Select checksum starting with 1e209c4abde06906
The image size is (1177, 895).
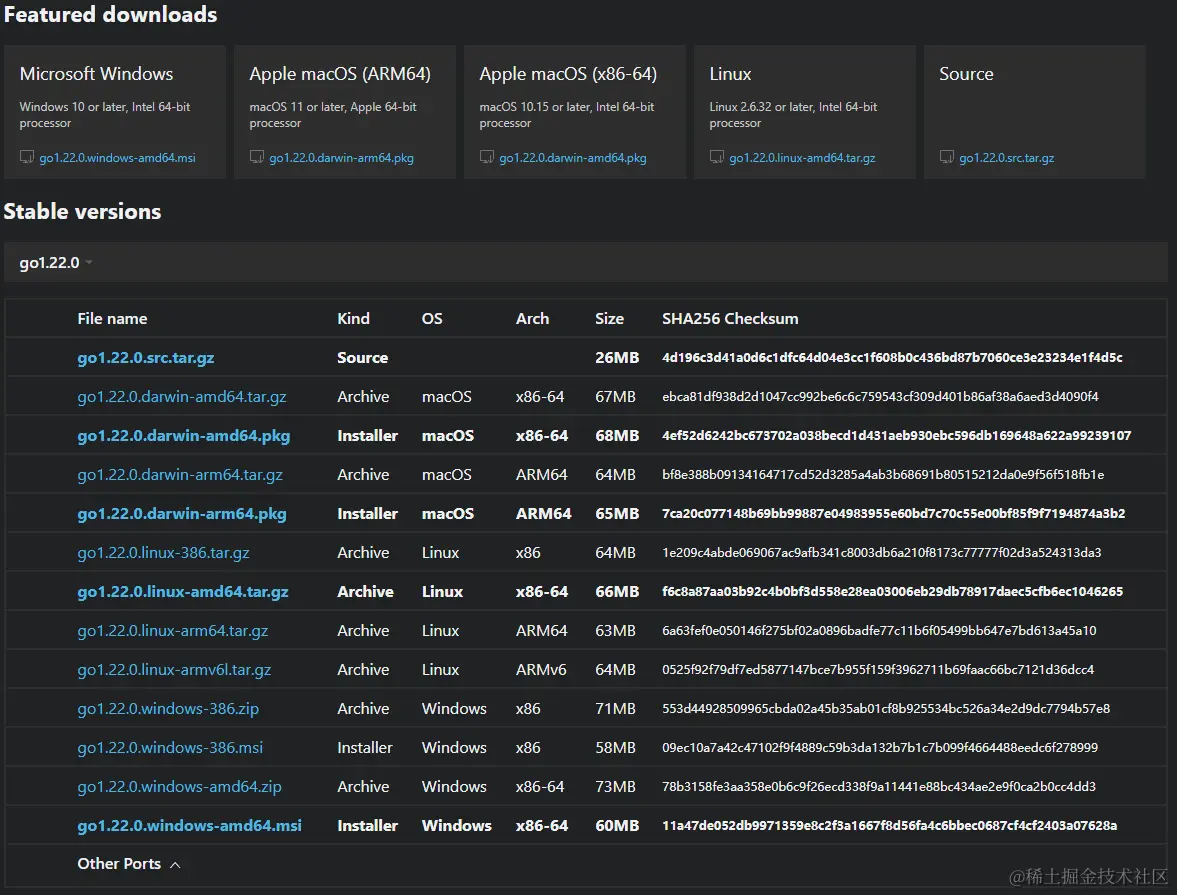point(882,553)
